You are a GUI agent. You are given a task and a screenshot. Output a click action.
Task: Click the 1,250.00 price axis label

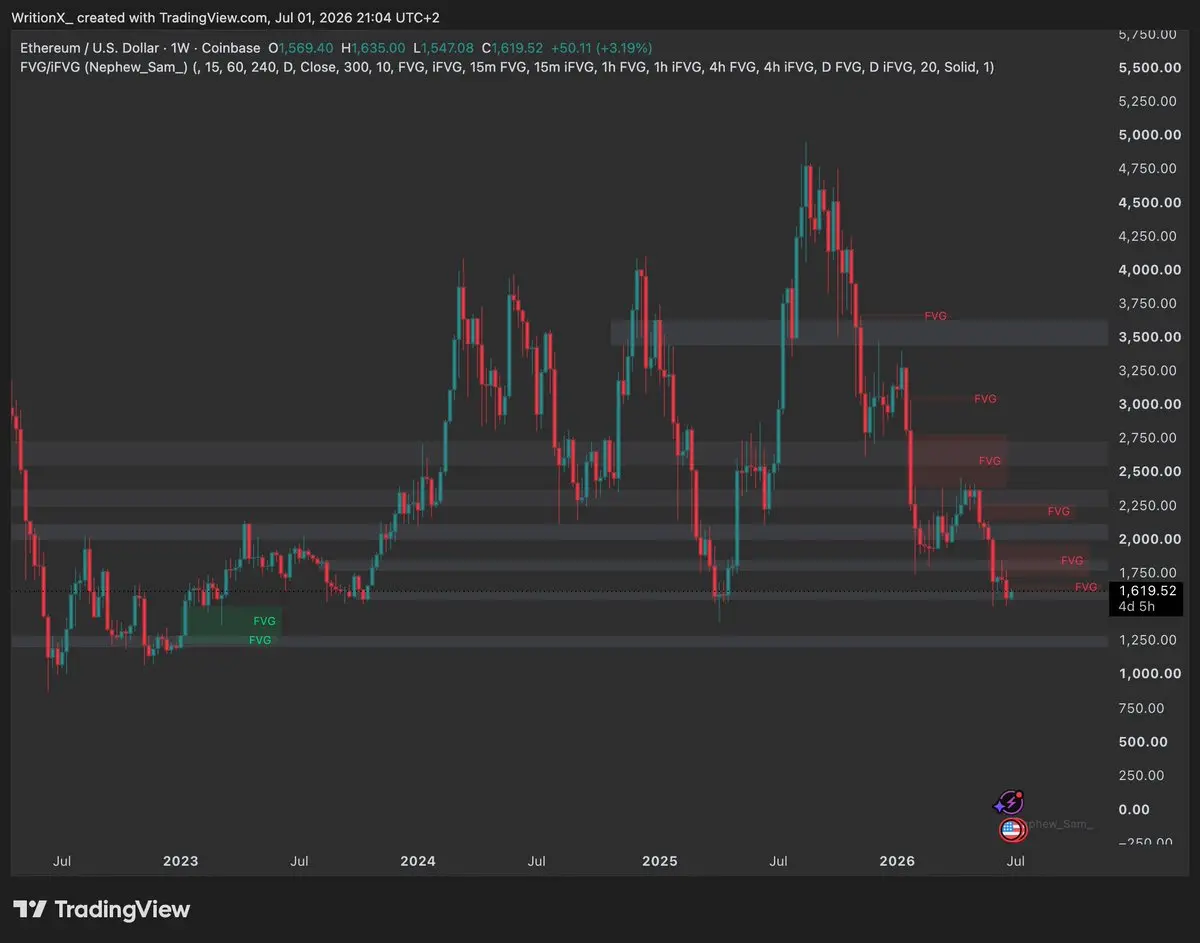[1146, 640]
